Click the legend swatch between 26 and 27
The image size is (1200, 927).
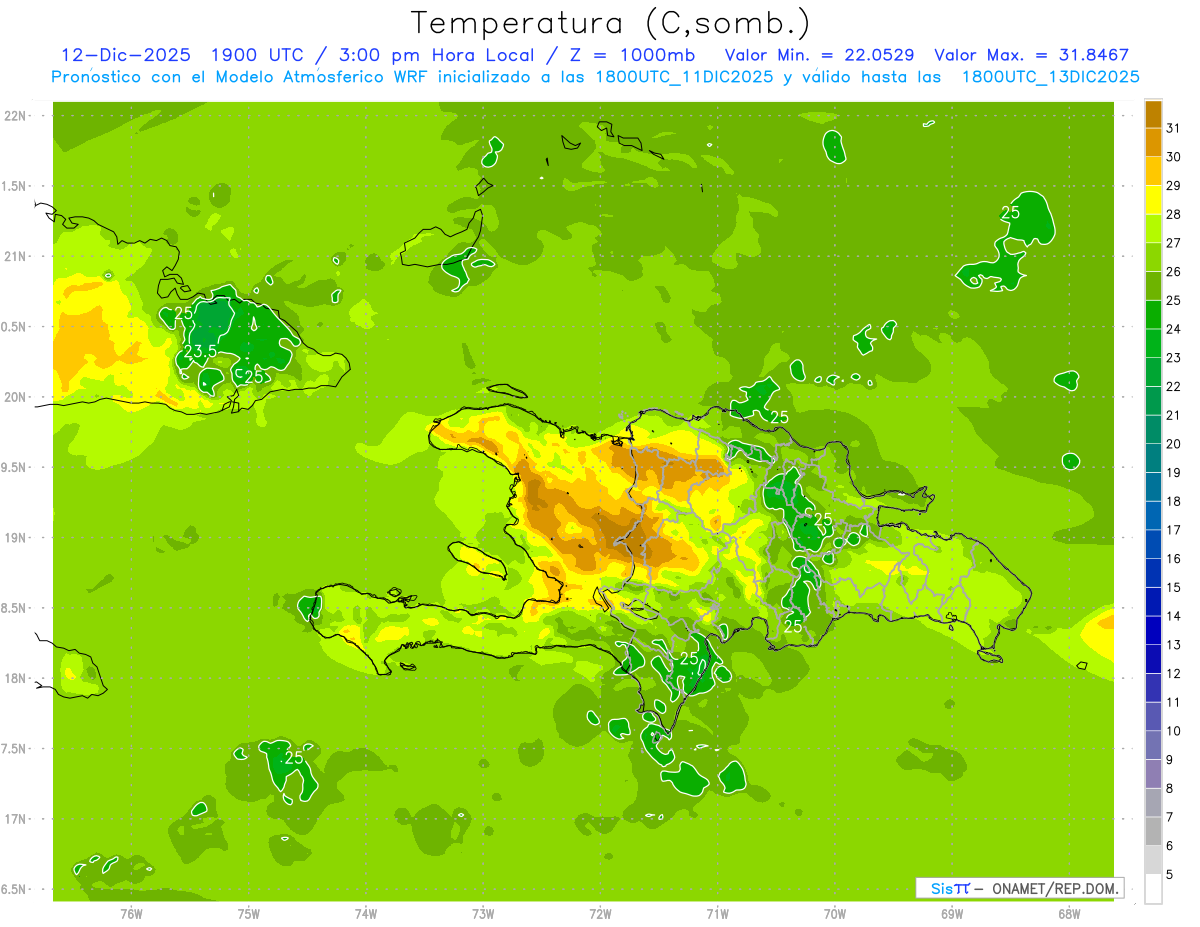point(1153,257)
